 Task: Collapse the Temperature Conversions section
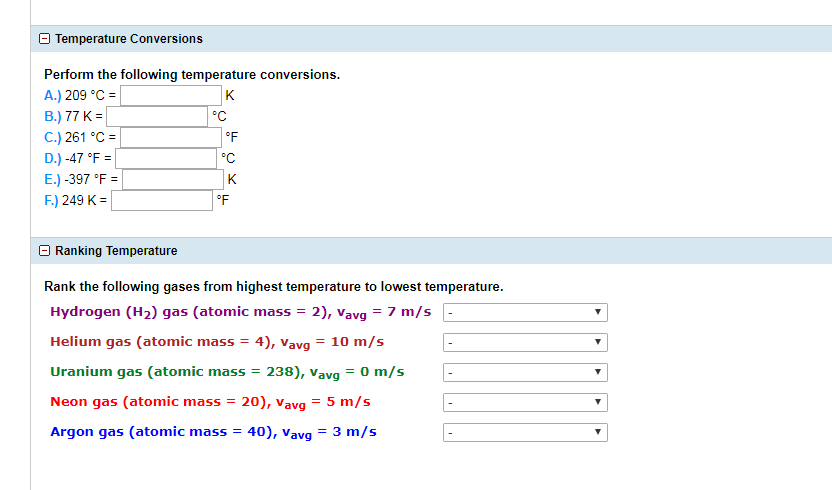[45, 39]
